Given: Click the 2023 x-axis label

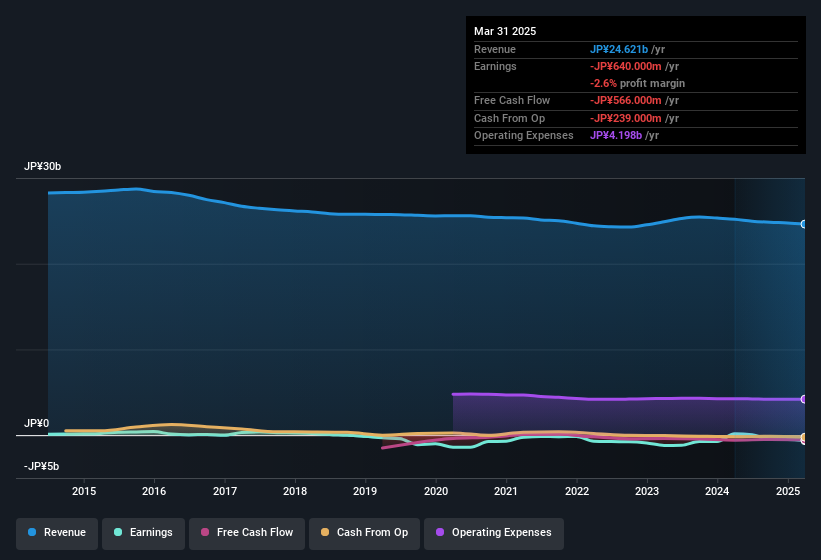Looking at the screenshot, I should coord(647,491).
